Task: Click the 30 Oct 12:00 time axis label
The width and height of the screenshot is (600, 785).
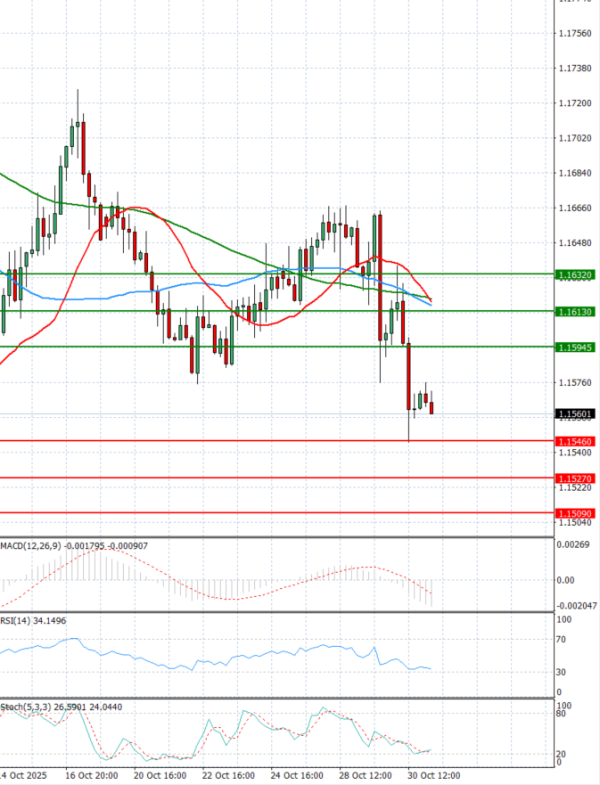Action: [x=435, y=775]
